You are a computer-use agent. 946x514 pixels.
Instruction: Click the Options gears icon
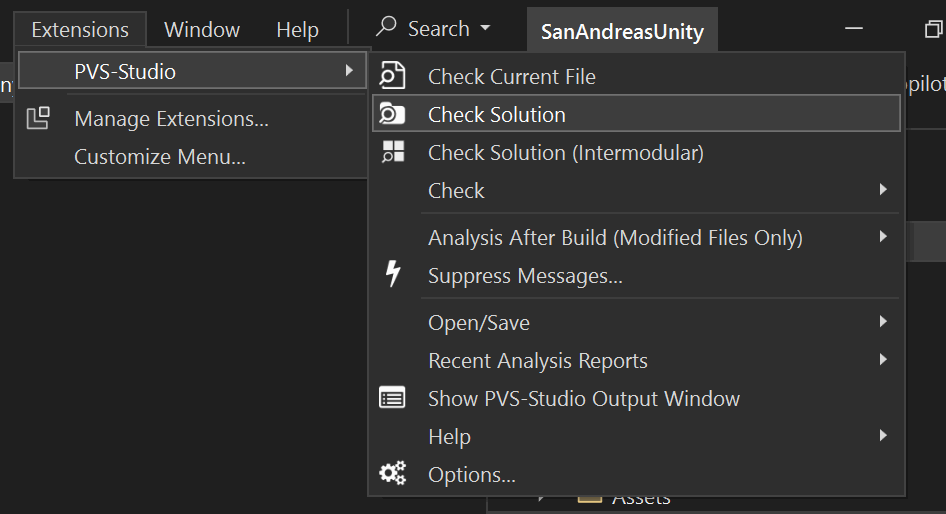pyautogui.click(x=393, y=474)
